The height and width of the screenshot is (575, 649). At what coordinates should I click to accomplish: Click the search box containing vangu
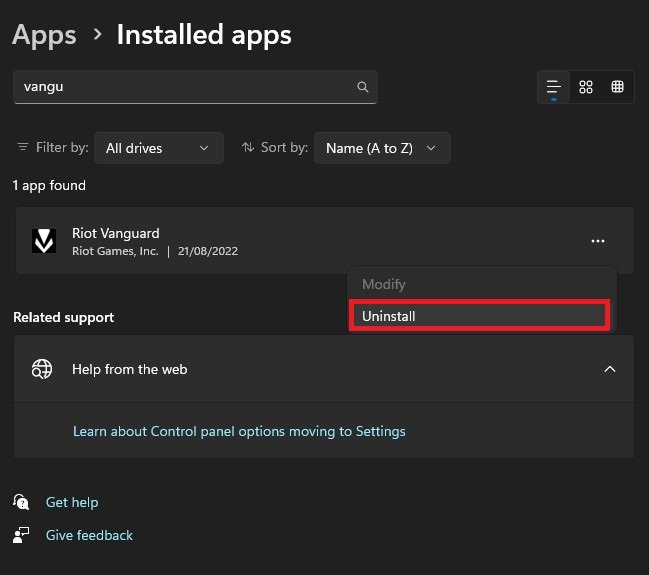click(195, 87)
